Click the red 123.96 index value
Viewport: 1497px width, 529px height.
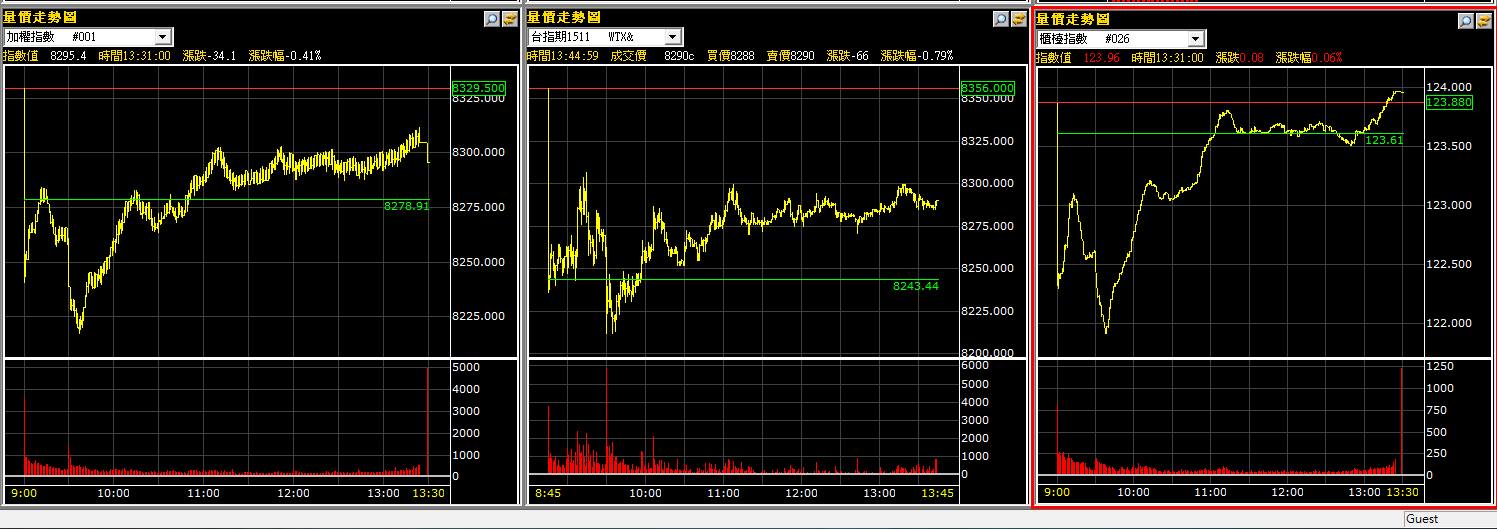(1101, 58)
